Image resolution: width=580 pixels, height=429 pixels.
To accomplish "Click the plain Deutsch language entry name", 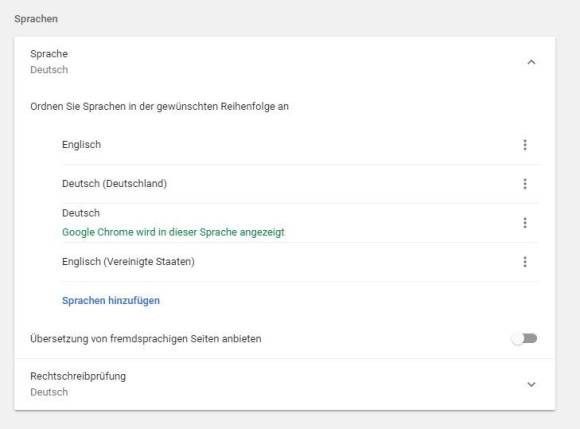I will pos(81,213).
